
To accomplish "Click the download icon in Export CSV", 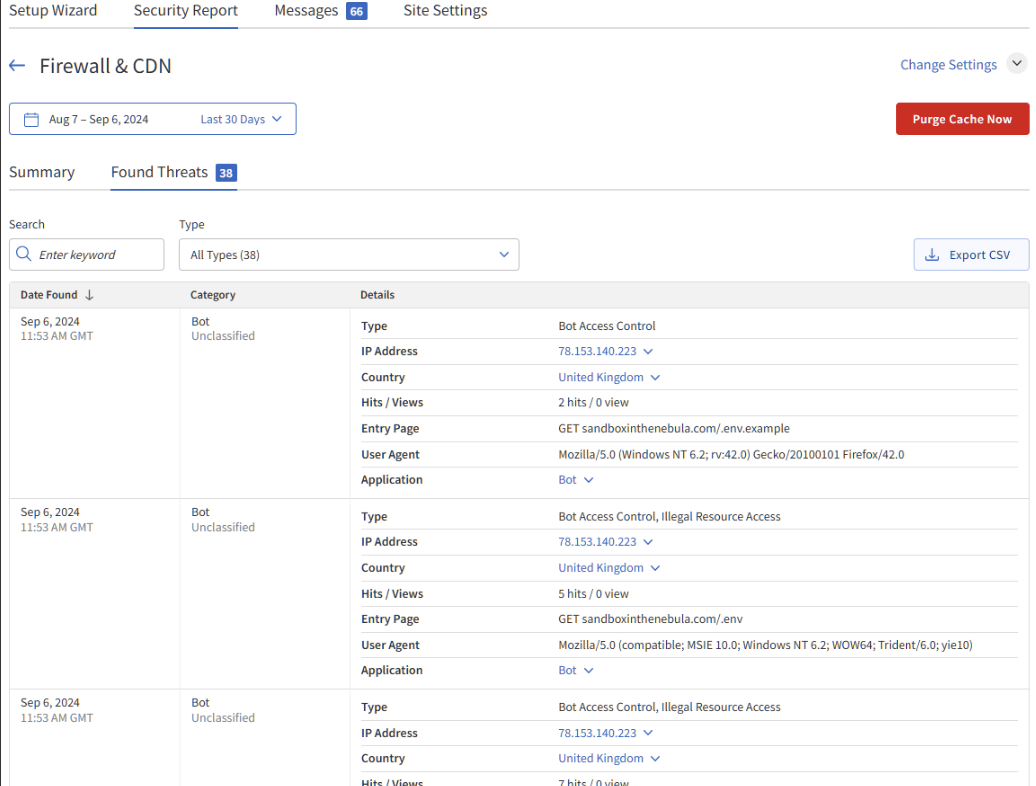I will point(932,255).
